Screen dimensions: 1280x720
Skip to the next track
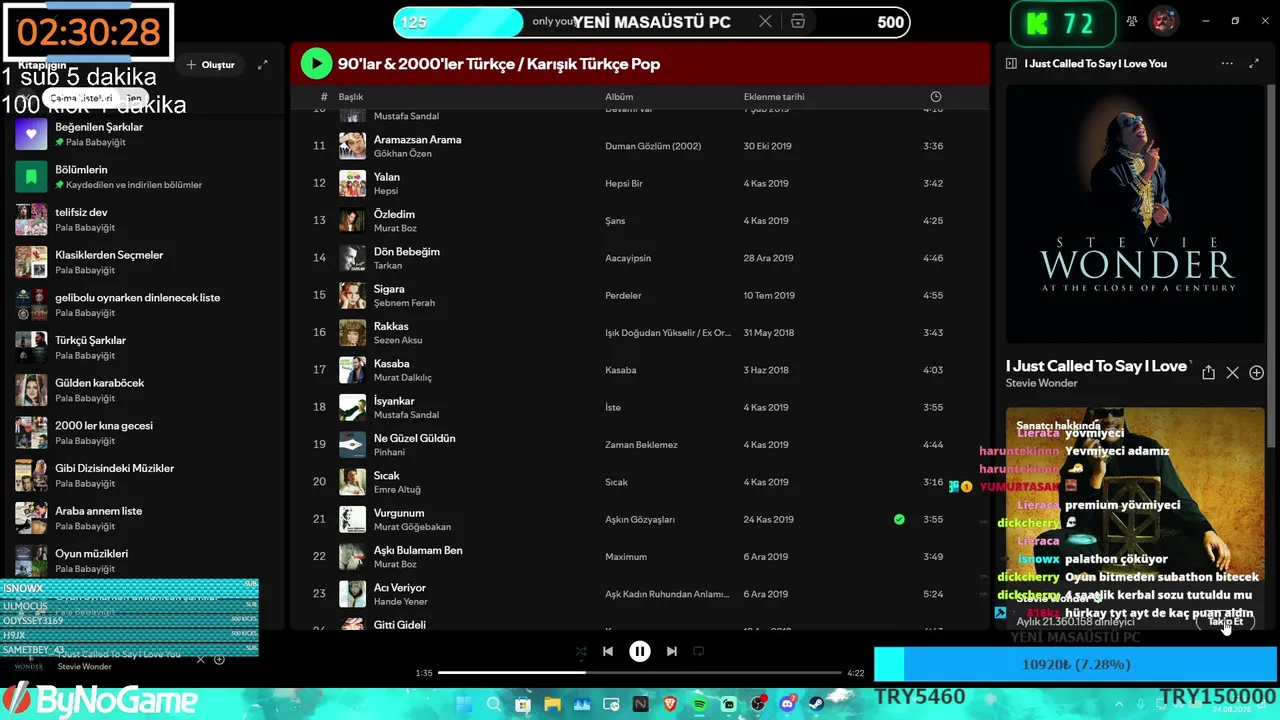pyautogui.click(x=672, y=652)
